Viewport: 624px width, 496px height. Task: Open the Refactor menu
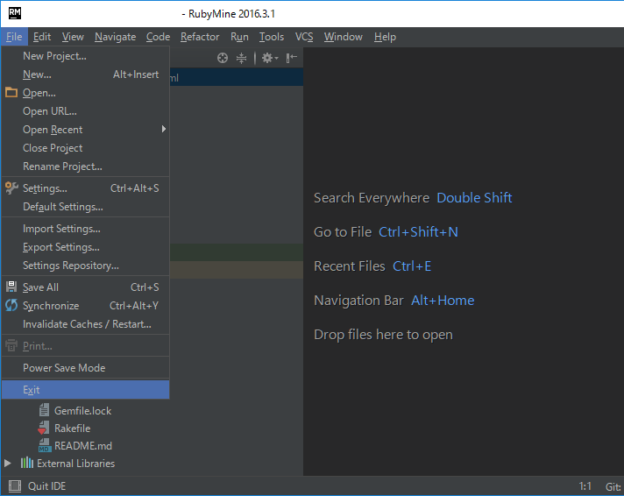point(200,37)
